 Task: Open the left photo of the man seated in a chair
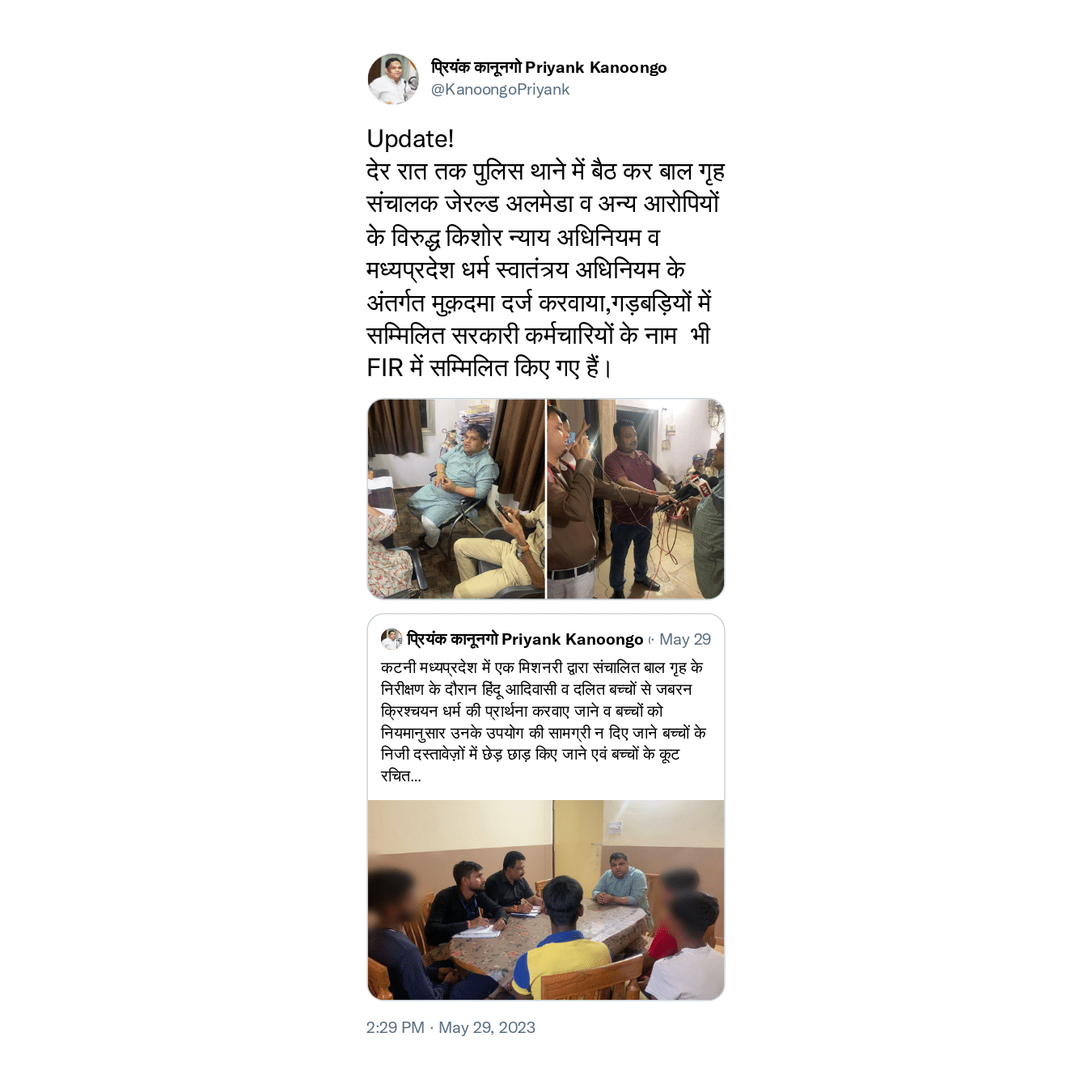(x=456, y=499)
